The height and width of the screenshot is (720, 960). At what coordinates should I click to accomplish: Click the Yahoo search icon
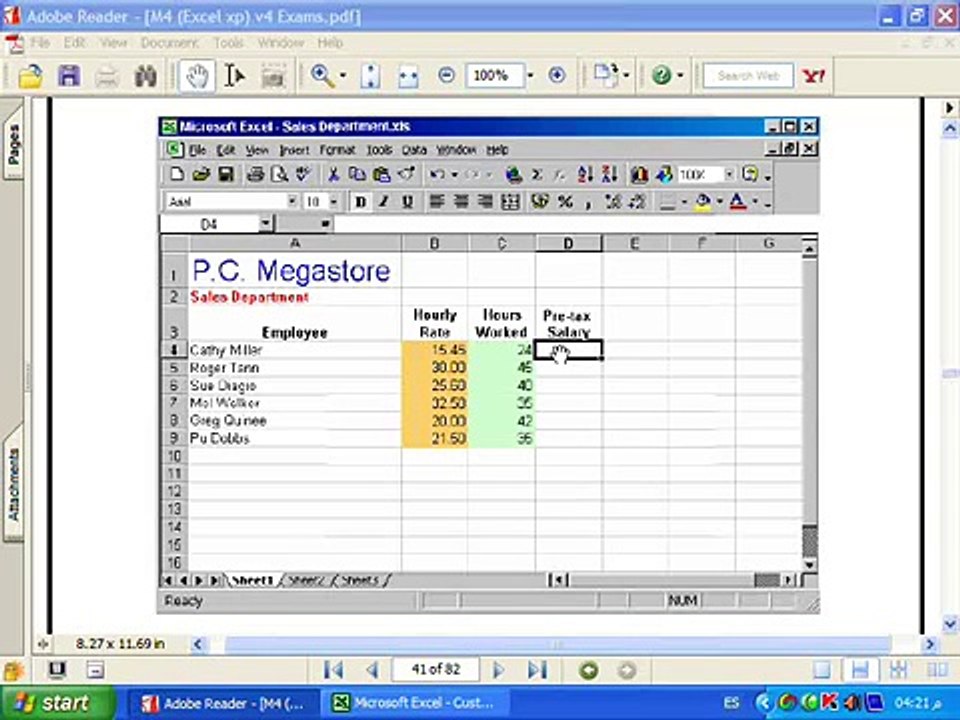coord(814,75)
